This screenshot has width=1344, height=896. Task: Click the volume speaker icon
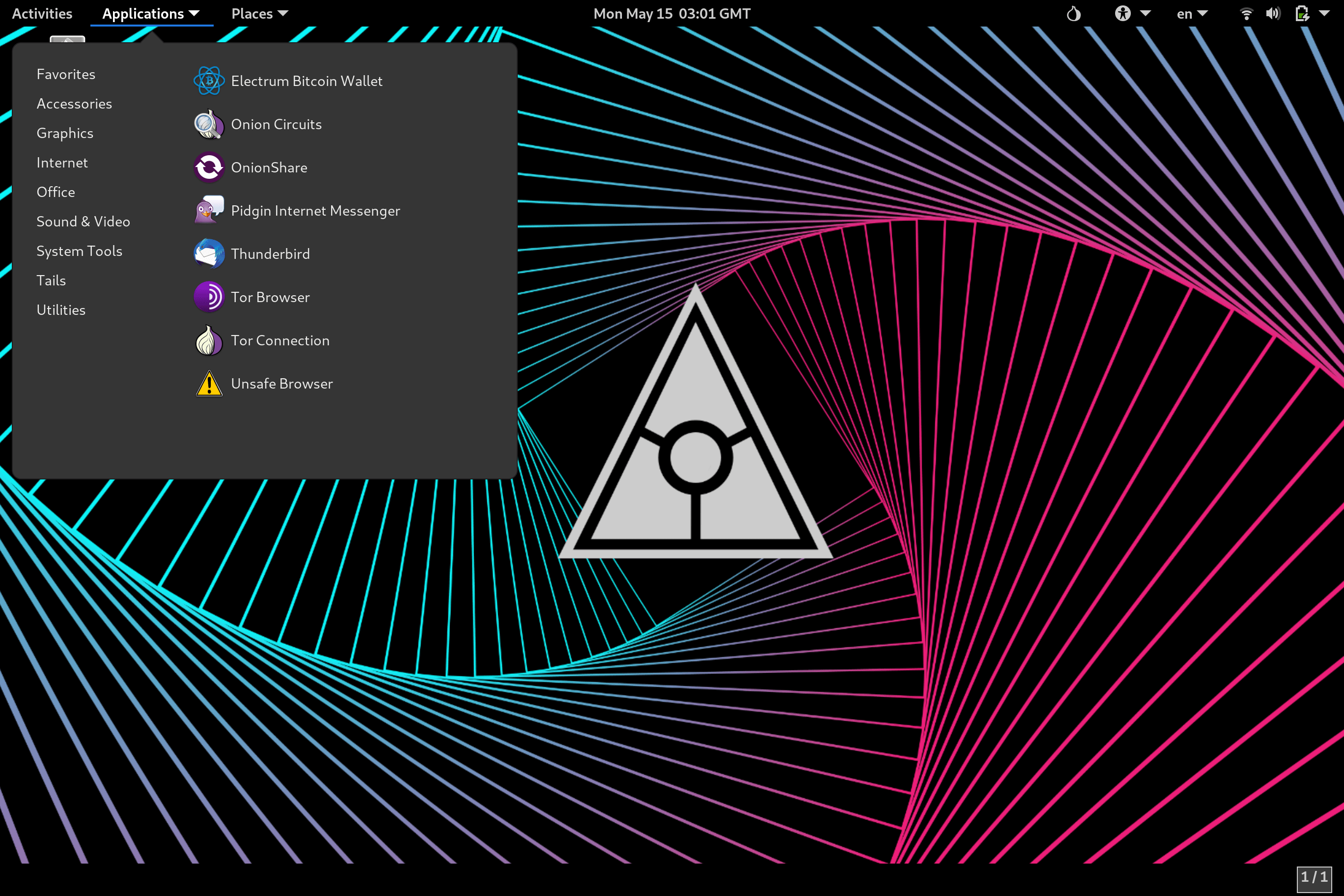click(1273, 14)
